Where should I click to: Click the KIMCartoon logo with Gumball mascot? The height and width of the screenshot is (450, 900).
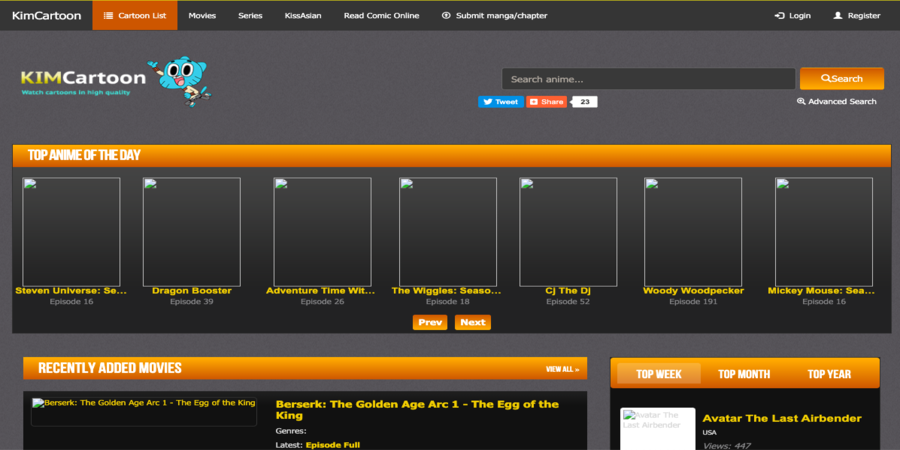[x=116, y=82]
